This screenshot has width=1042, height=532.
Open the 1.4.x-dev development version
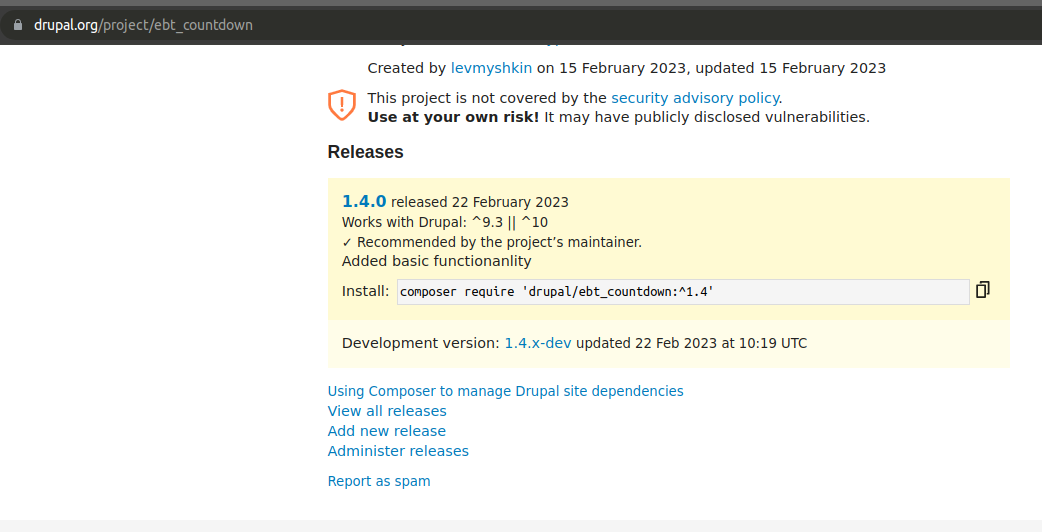tap(538, 343)
